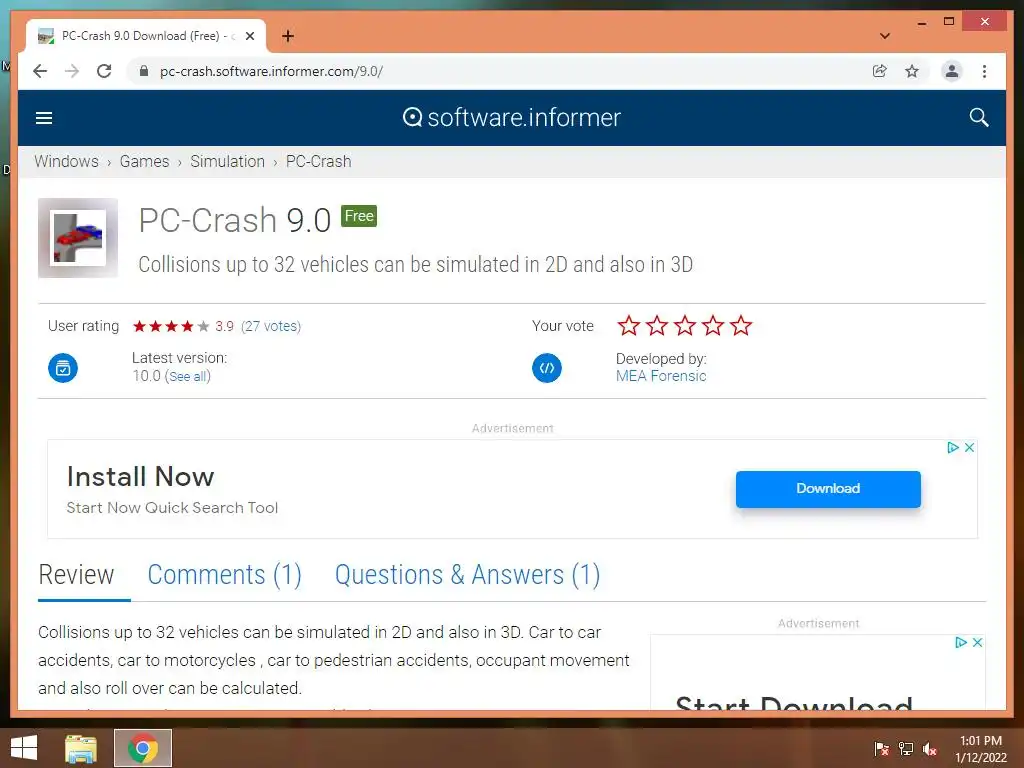Click the browser forward arrow
Screen dimensions: 1024x768
pyautogui.click(x=72, y=71)
